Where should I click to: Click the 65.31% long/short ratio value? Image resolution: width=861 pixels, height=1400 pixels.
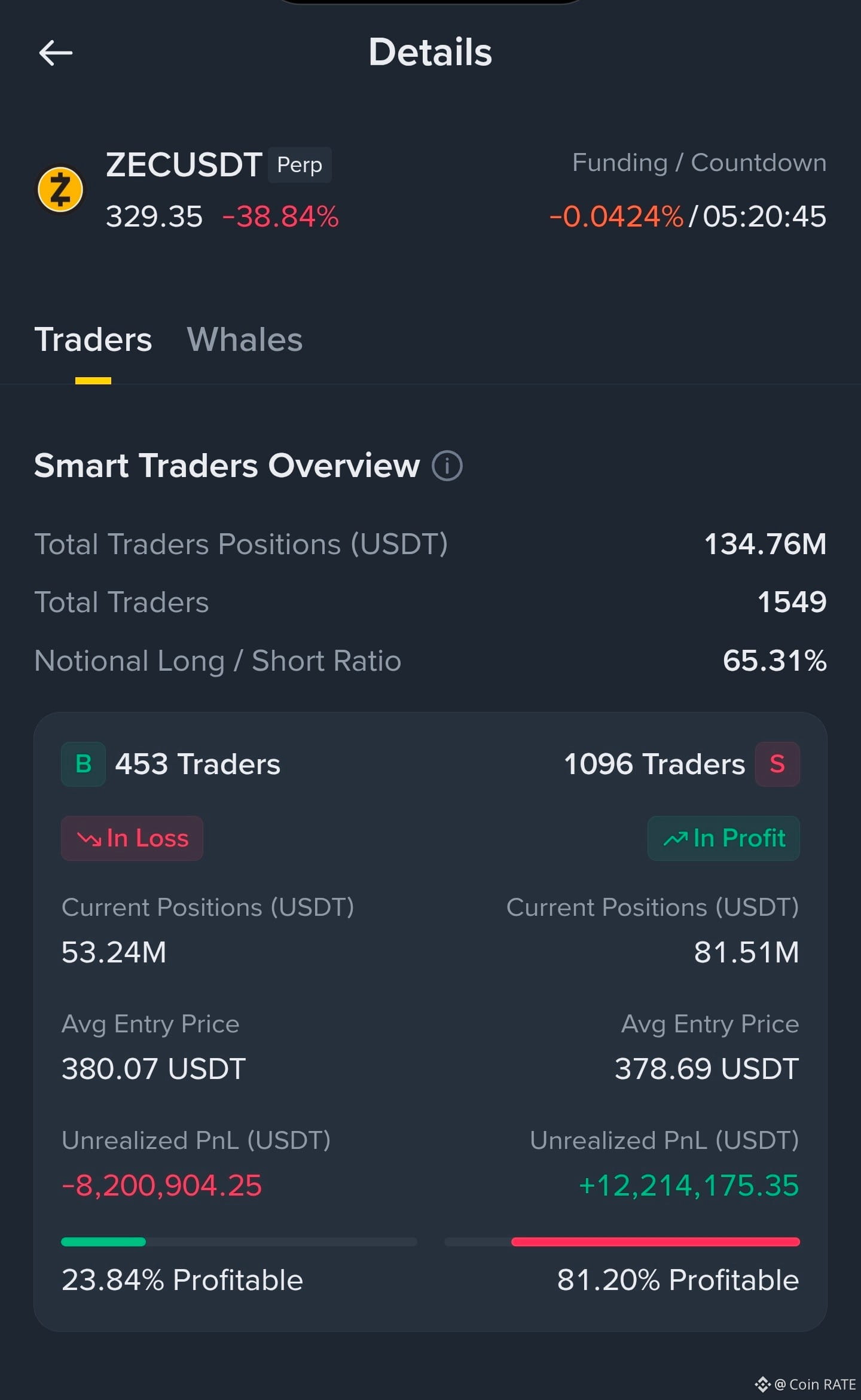[775, 661]
